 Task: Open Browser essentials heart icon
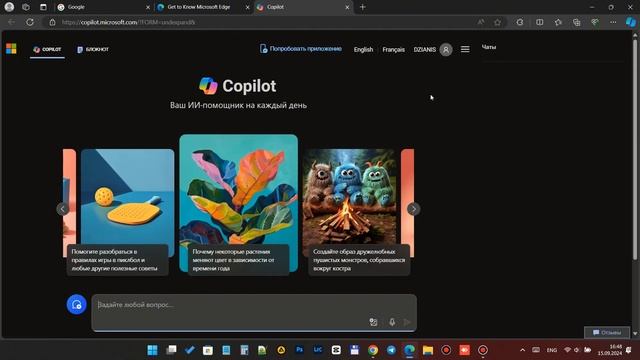(595, 22)
